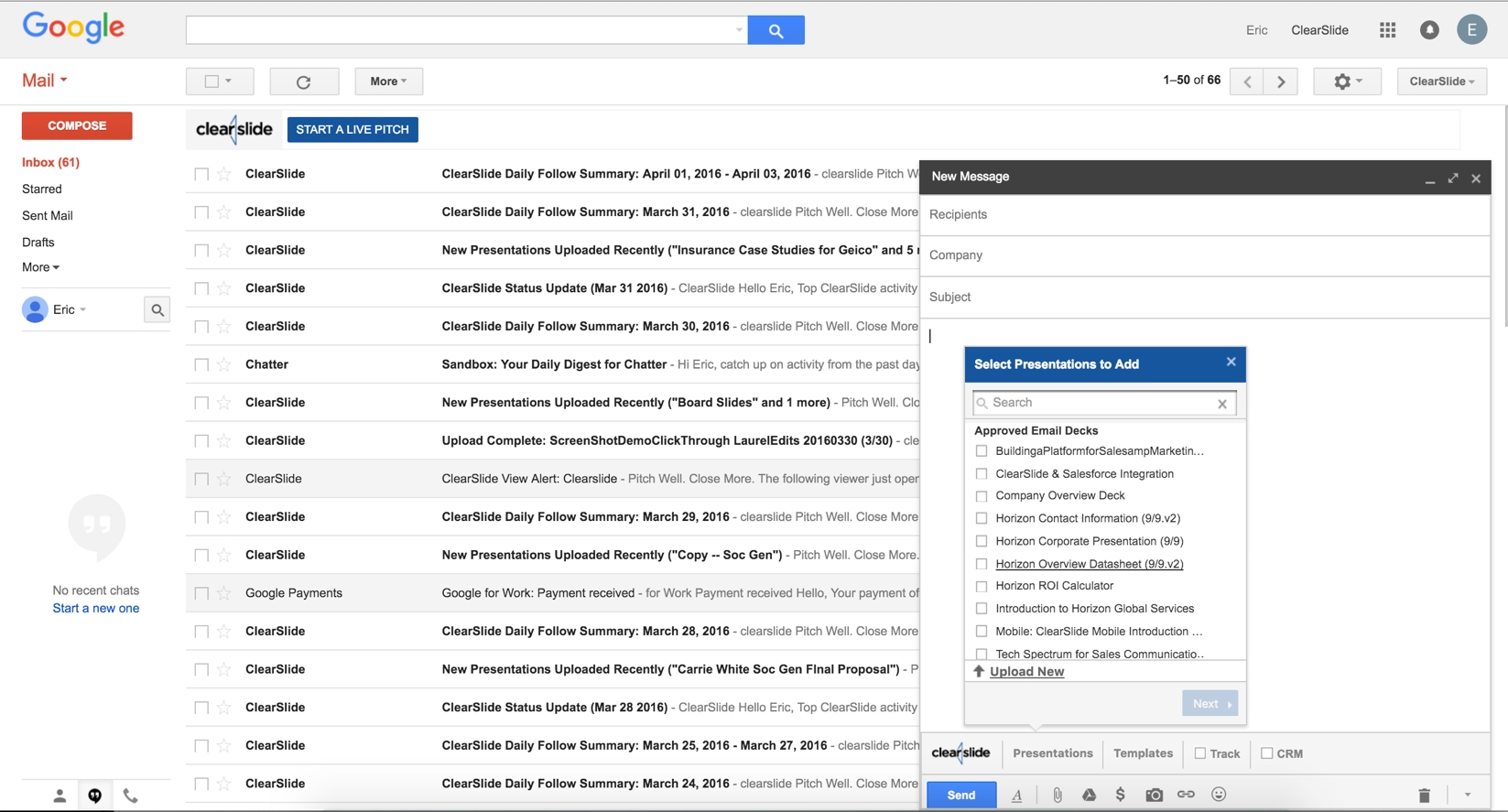The height and width of the screenshot is (812, 1508).
Task: Open the Starred folder
Action: tap(42, 189)
